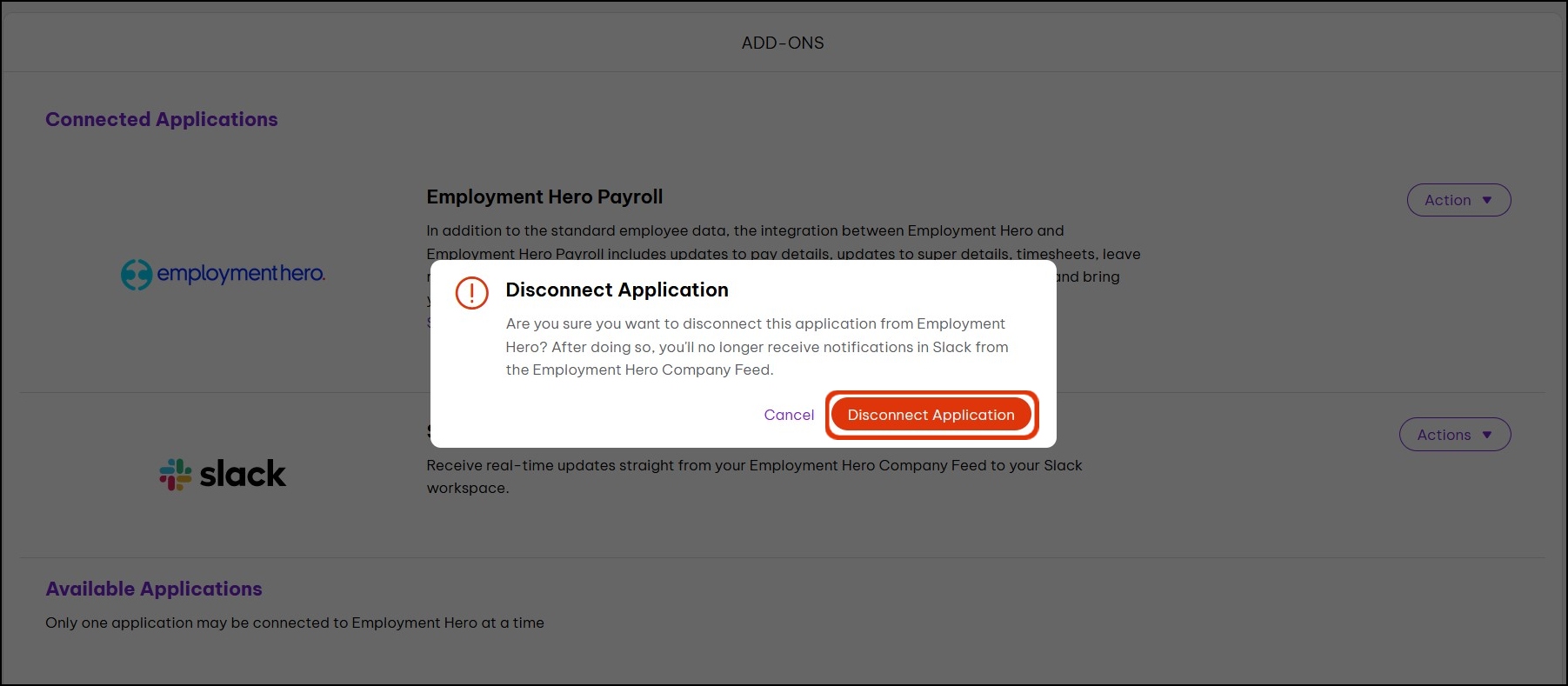
Task: Select the Available Applications heading
Action: coord(154,589)
